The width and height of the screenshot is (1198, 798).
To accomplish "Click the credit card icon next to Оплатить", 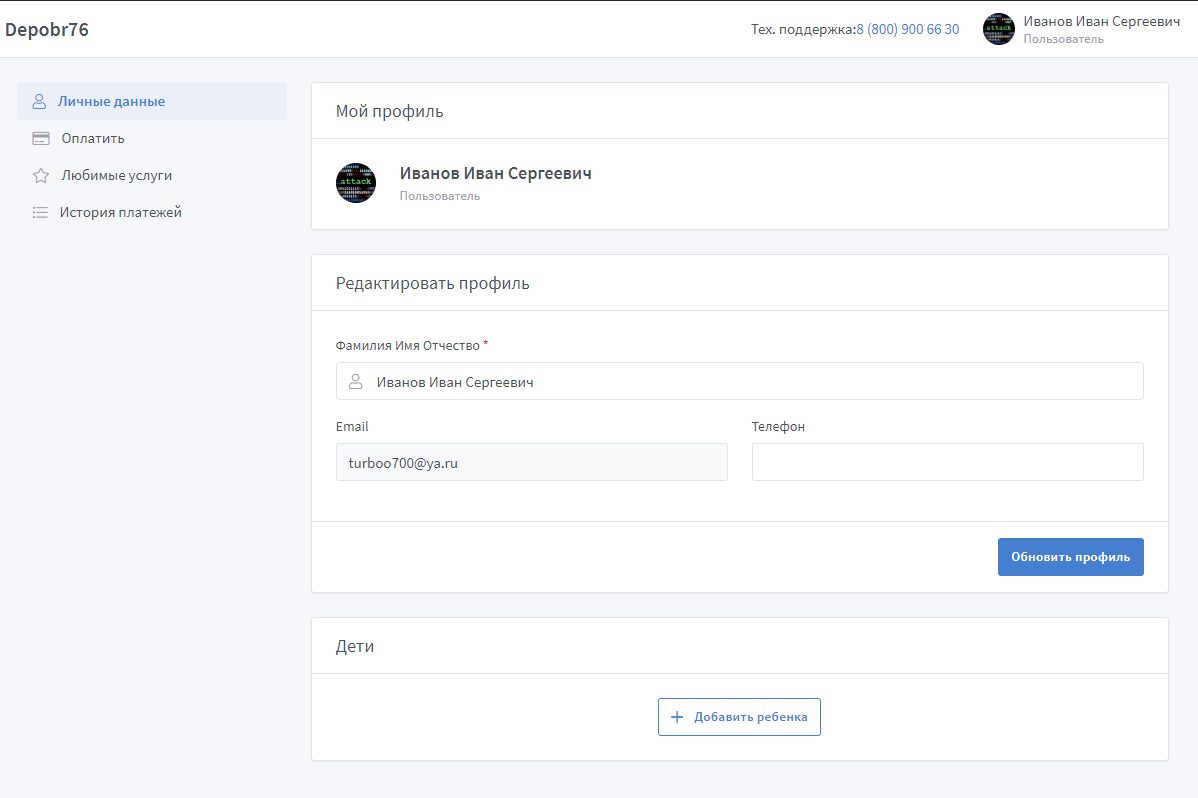I will [41, 138].
